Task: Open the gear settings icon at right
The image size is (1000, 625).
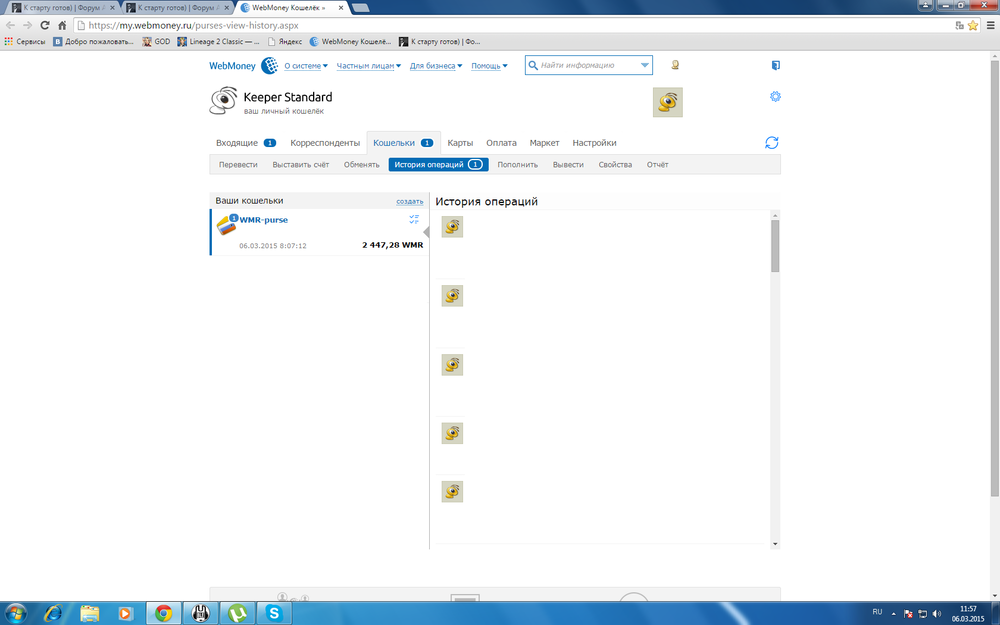Action: (x=775, y=97)
